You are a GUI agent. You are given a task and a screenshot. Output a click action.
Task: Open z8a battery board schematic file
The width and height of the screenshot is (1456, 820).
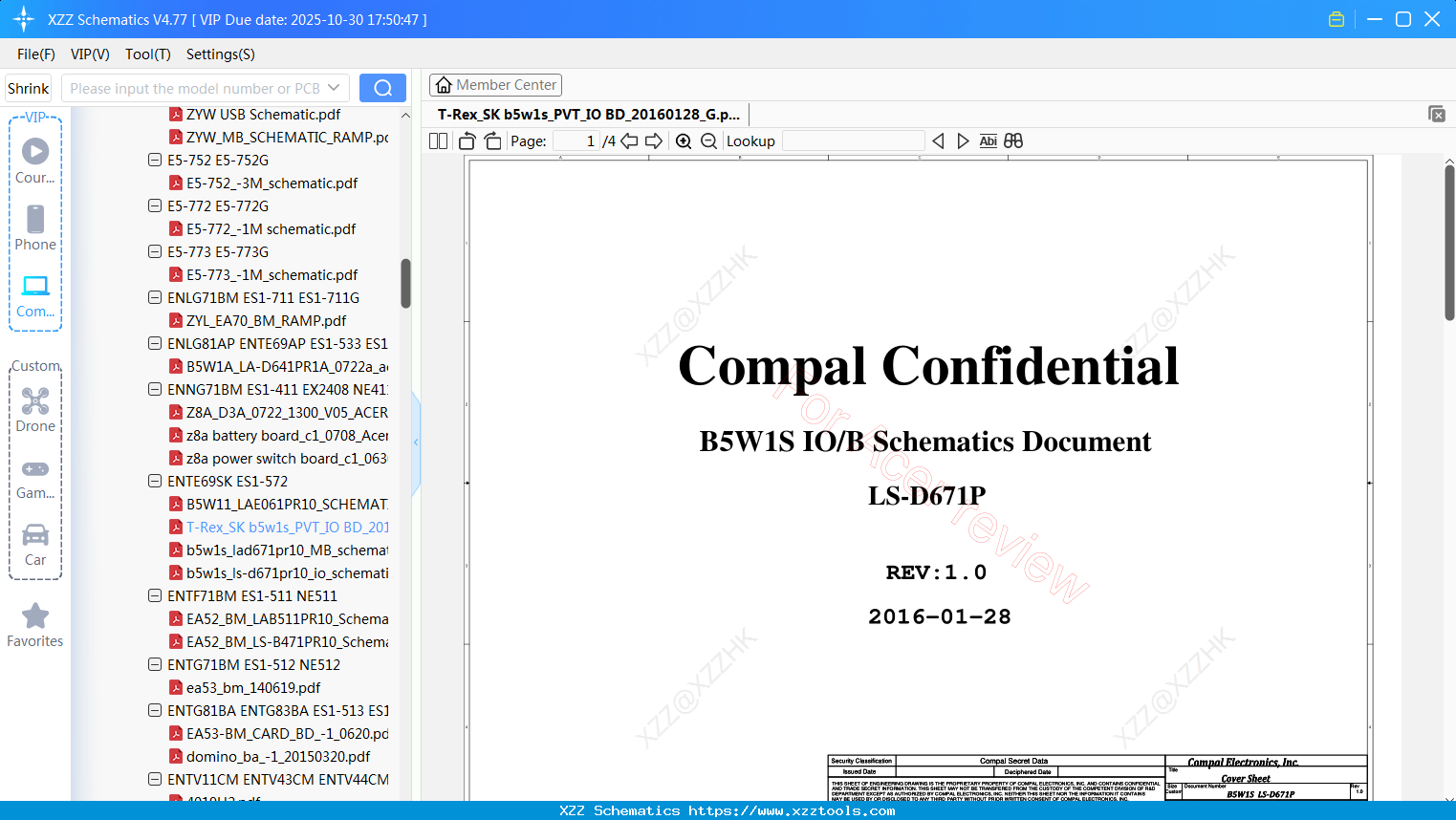point(287,435)
